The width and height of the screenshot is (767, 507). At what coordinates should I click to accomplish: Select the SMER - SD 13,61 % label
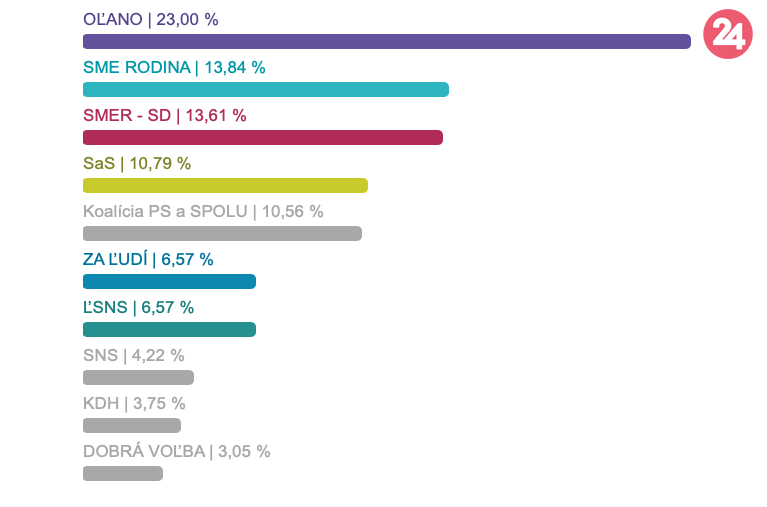pyautogui.click(x=165, y=115)
